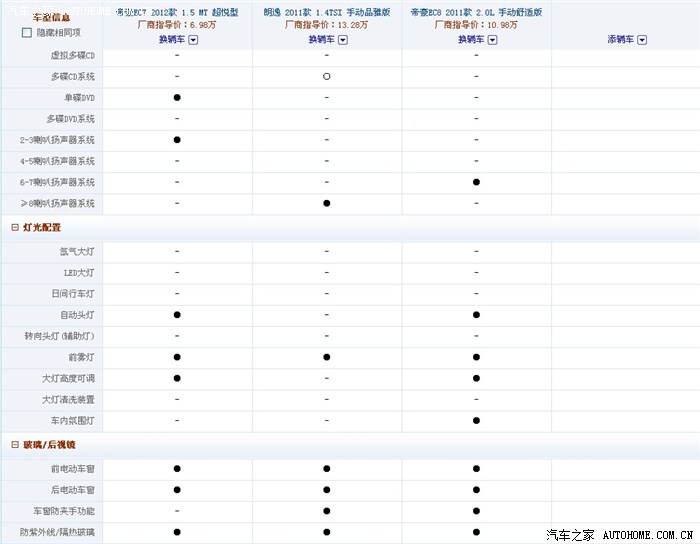Image resolution: width=700 pixels, height=544 pixels.
Task: Click the EC8 dot in 6-7喇叭扬声器系统 row
Action: [x=476, y=182]
